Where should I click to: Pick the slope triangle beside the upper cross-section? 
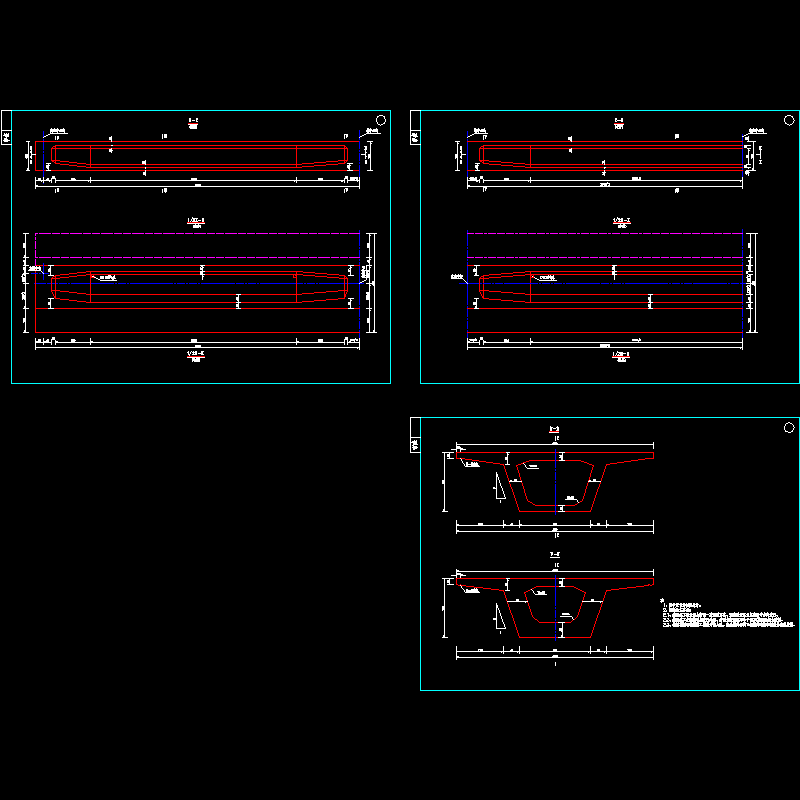(x=499, y=486)
